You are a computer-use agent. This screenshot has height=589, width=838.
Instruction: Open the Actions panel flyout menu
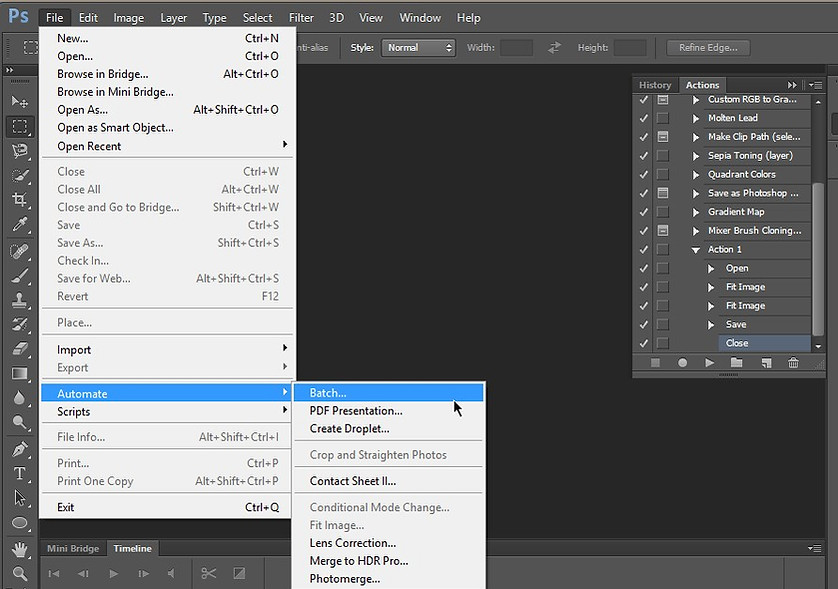coord(816,85)
